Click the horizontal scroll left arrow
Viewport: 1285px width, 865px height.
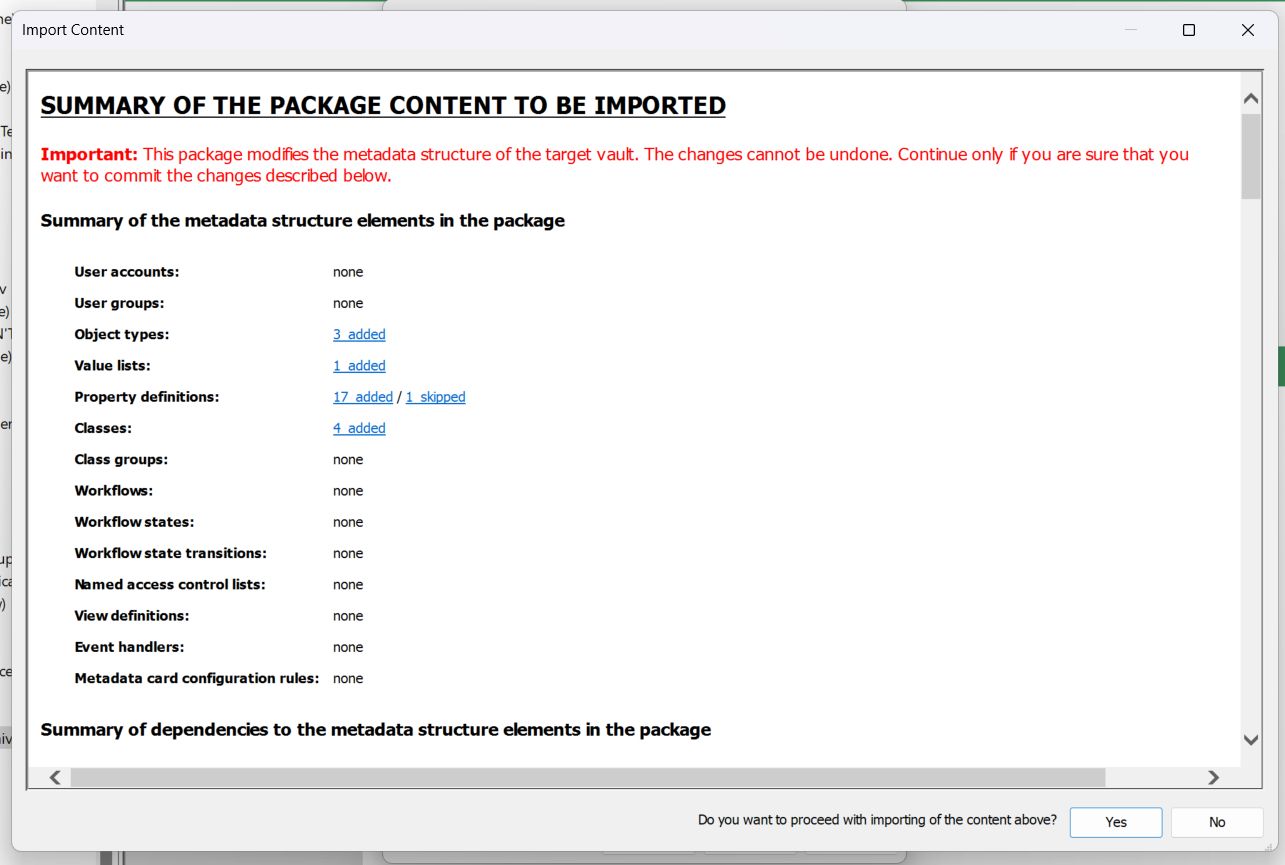click(x=55, y=777)
